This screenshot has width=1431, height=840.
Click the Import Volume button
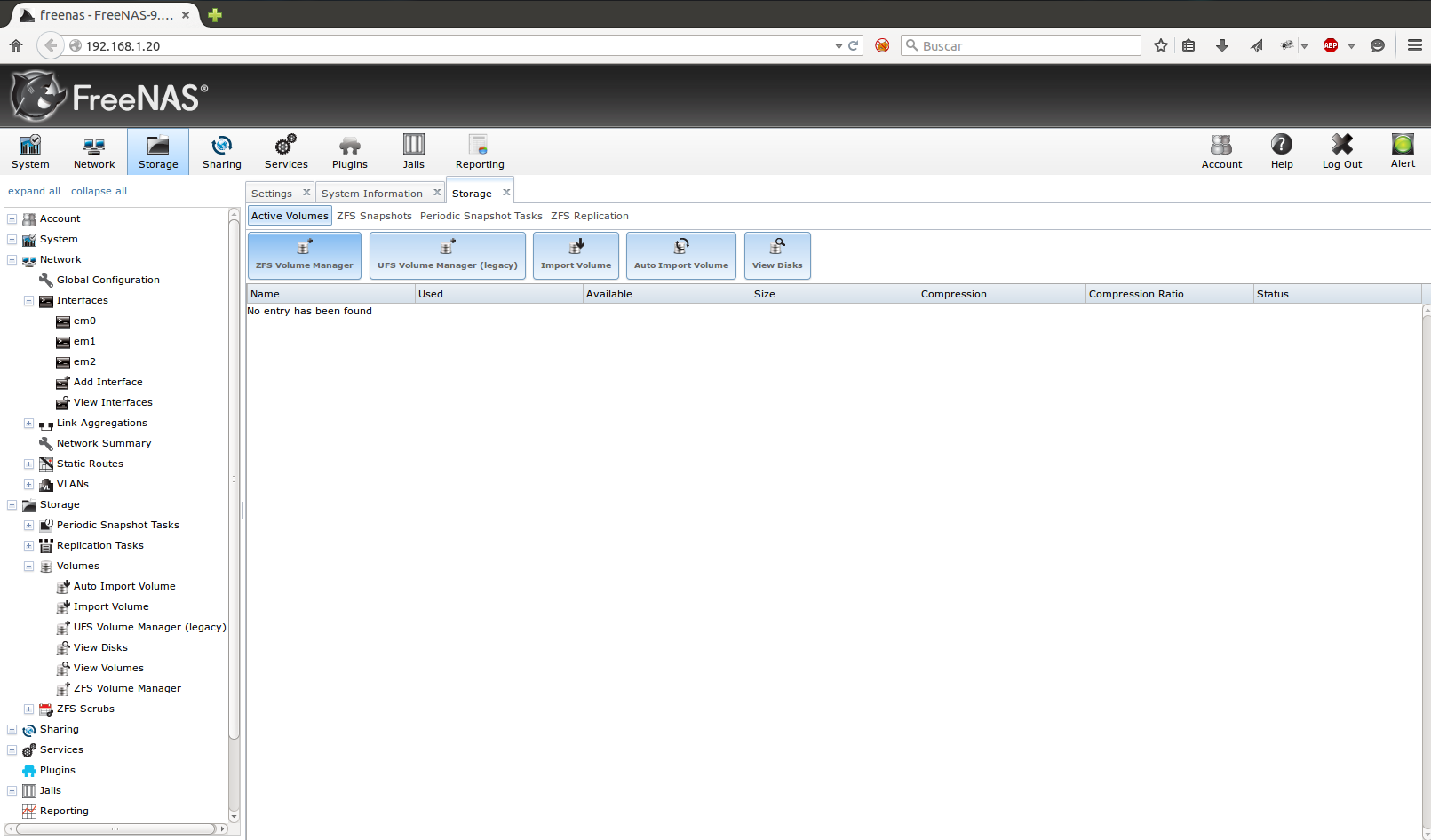coord(576,255)
